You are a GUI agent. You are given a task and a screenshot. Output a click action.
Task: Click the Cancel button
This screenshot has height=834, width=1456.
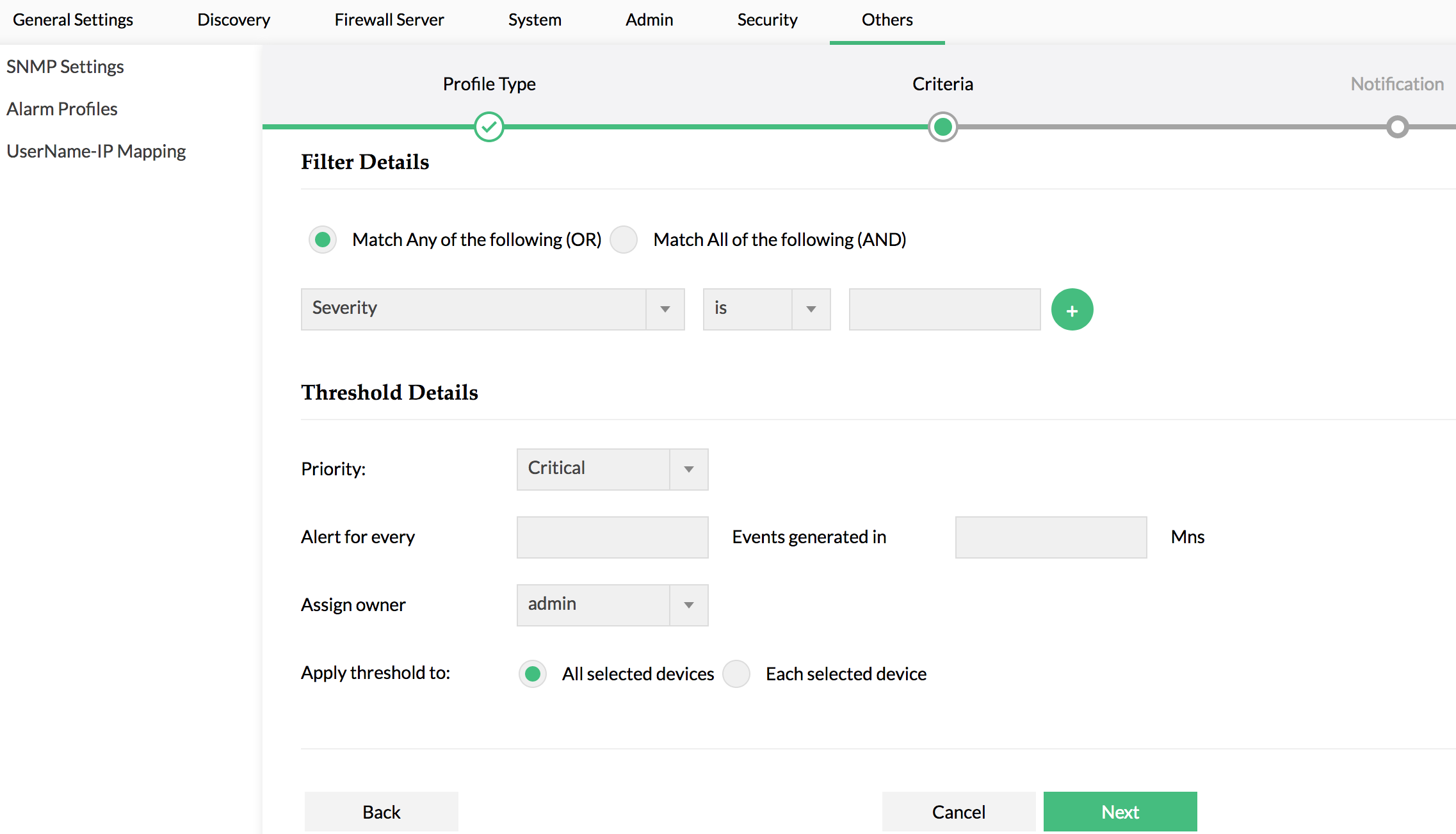pos(958,812)
